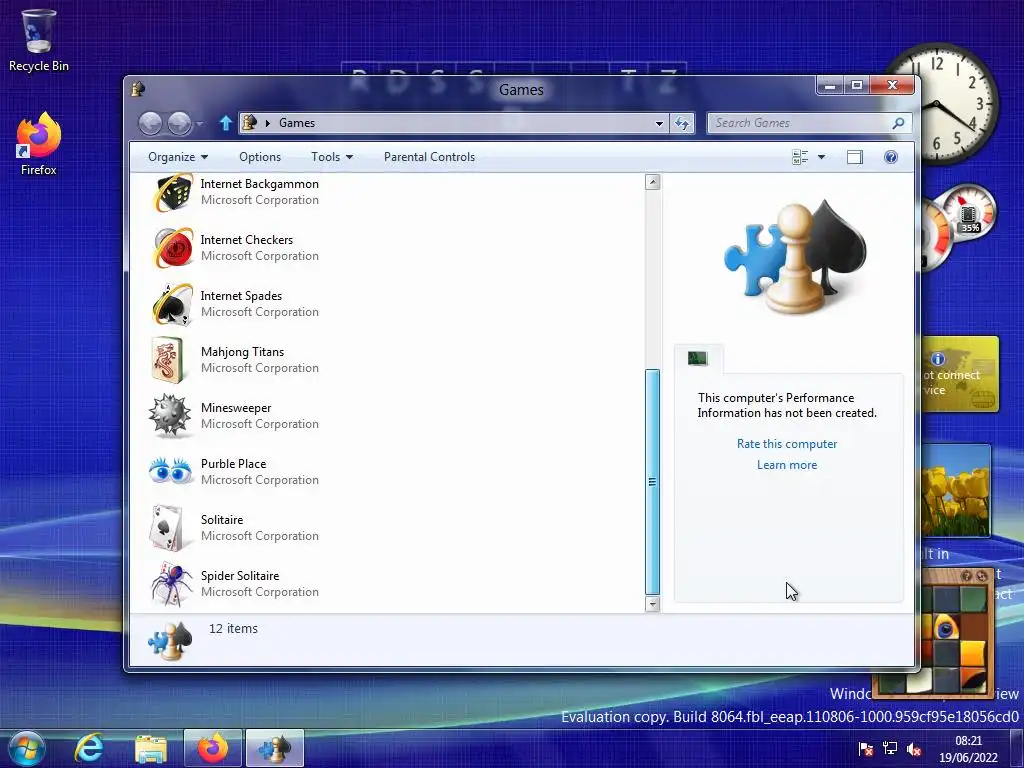Click the scrollbar up arrow
1024x768 pixels.
[x=652, y=182]
